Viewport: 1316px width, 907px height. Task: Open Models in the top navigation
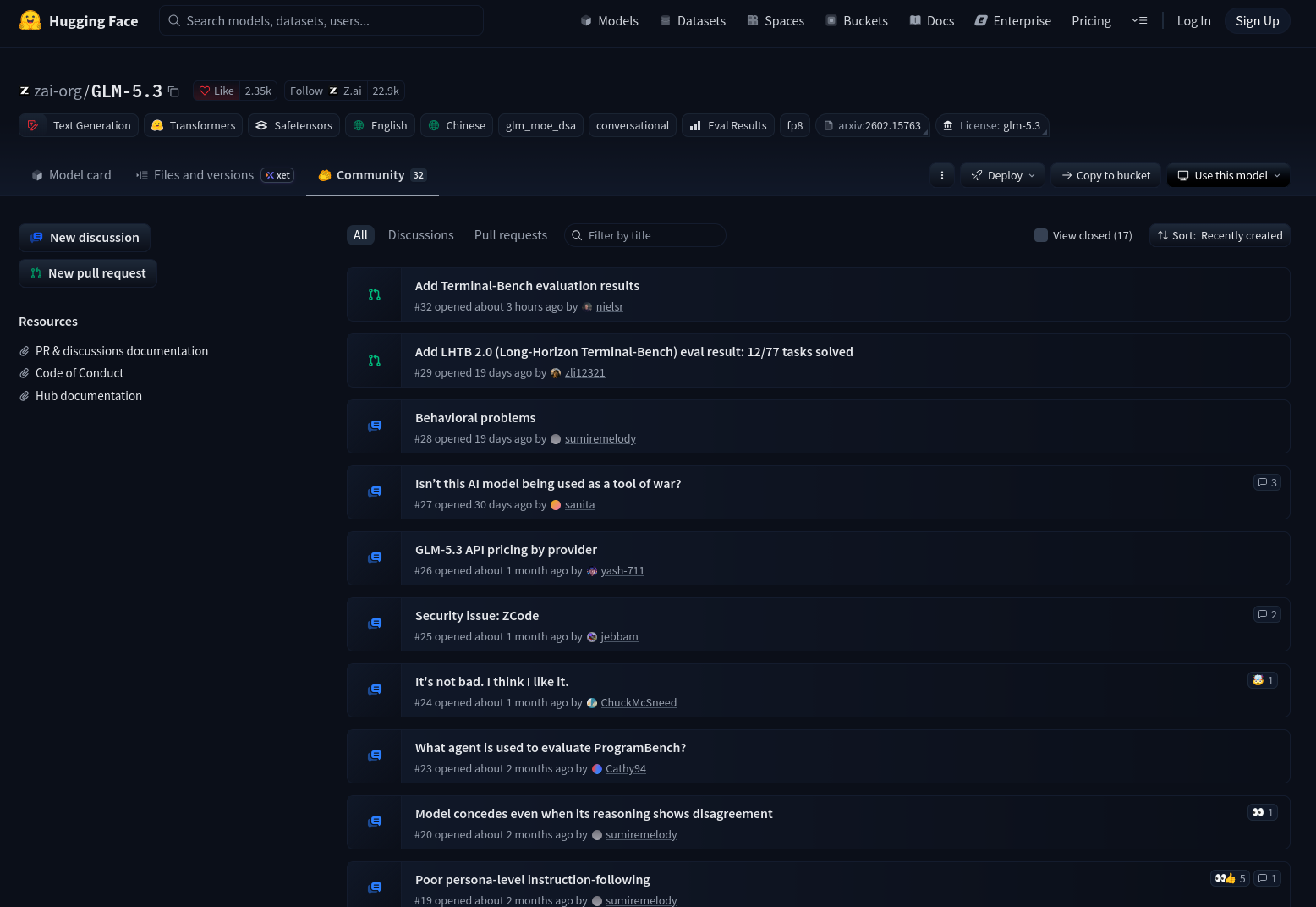click(609, 20)
